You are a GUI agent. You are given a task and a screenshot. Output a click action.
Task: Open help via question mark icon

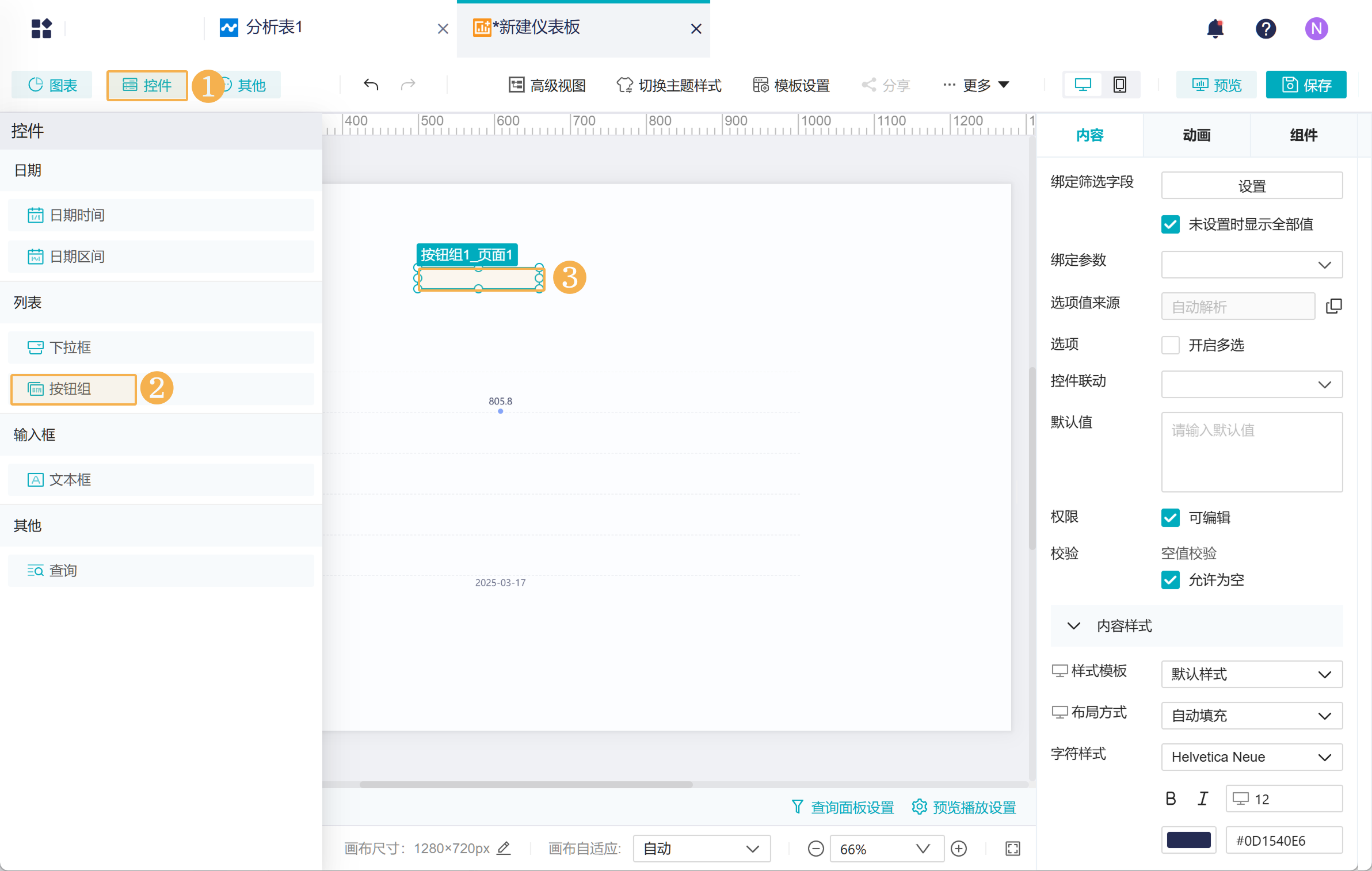[1266, 28]
